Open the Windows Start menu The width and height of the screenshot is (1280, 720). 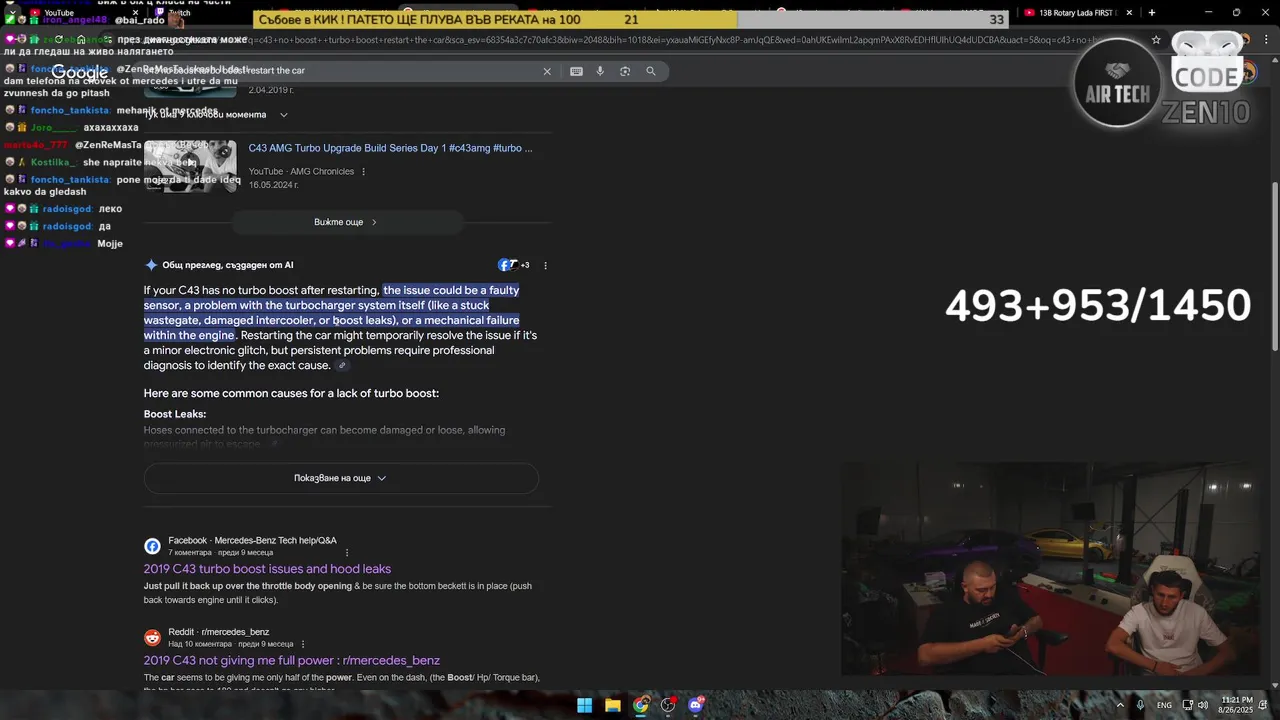coord(584,705)
